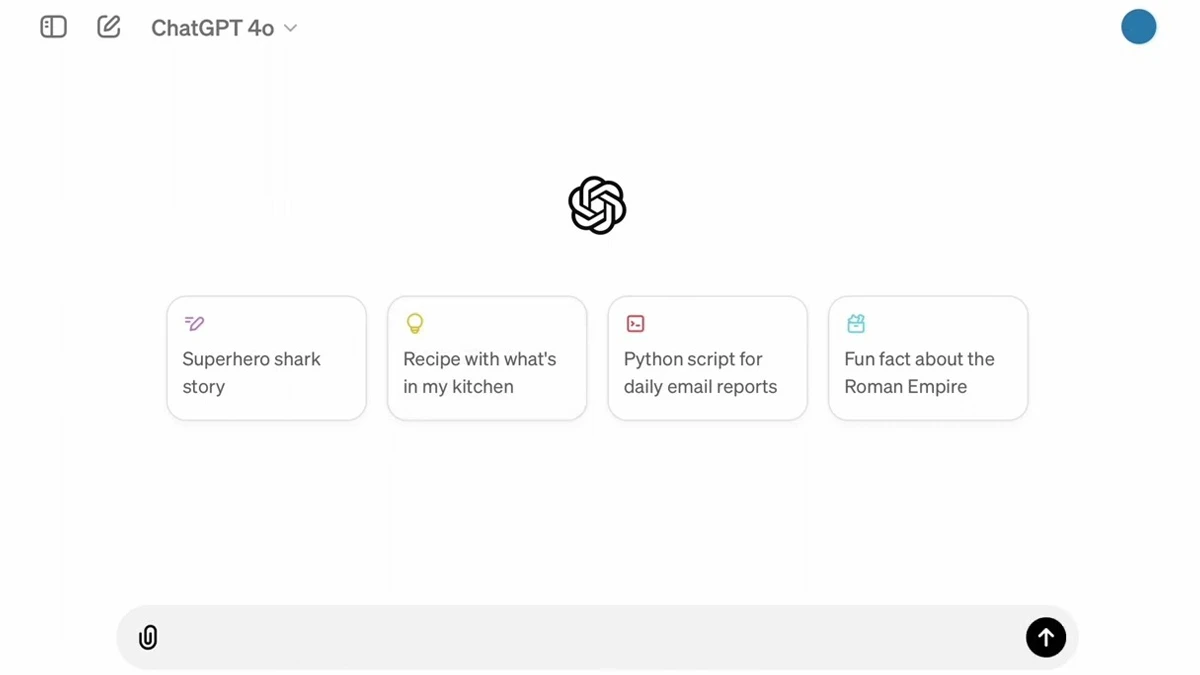Click Roman Empire text in last card
This screenshot has height=675, width=1200.
point(906,386)
